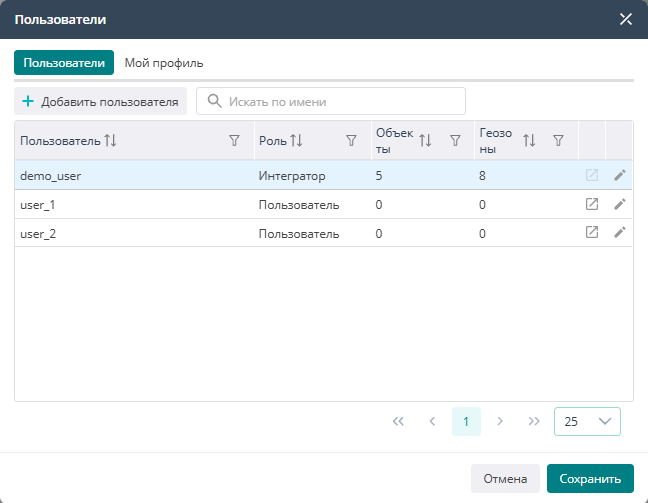648x503 pixels.
Task: Go to the first page of users
Action: (x=398, y=421)
